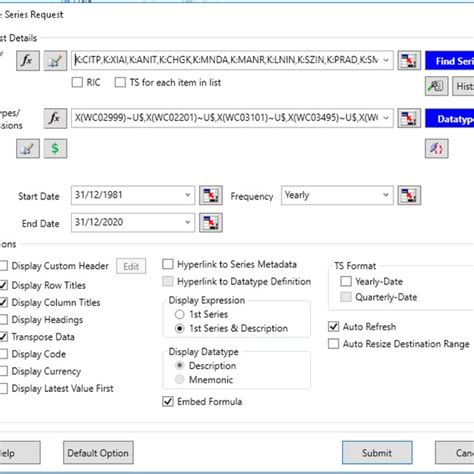Screen dimensions: 474x474
Task: Click the expression builder icon with braces
Action: (x=436, y=148)
